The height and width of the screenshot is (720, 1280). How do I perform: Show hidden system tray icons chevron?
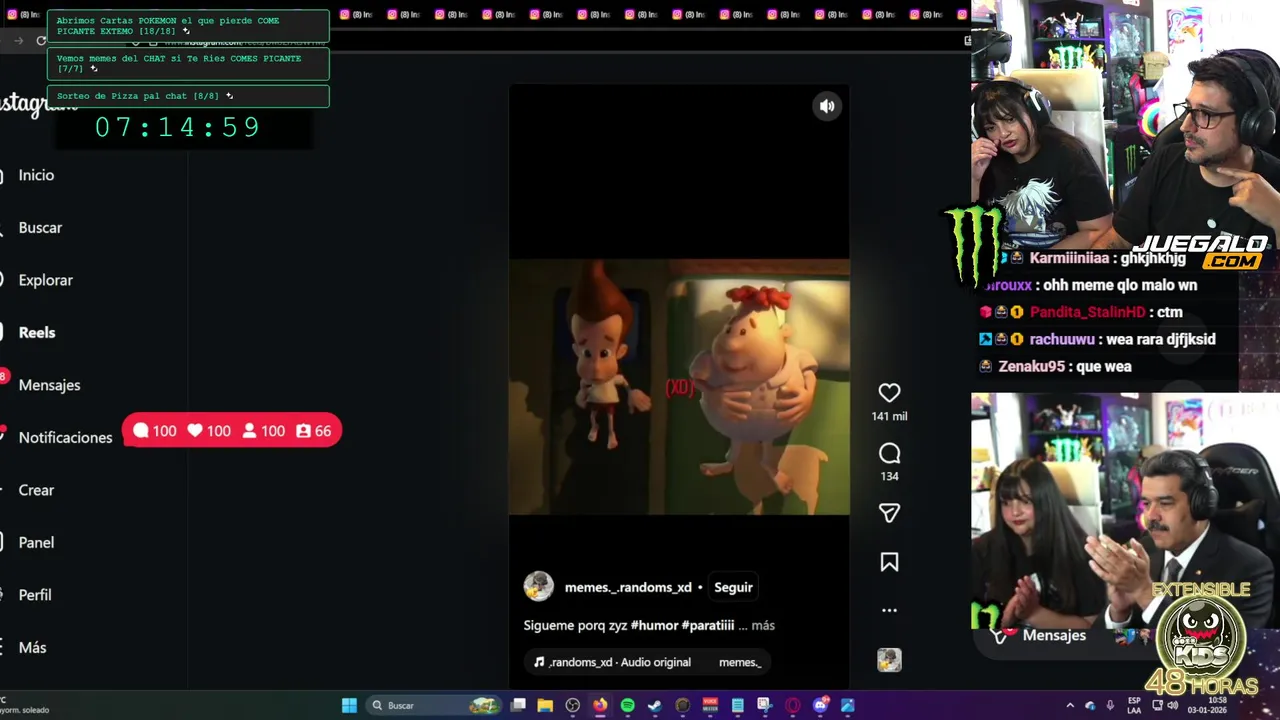1070,706
